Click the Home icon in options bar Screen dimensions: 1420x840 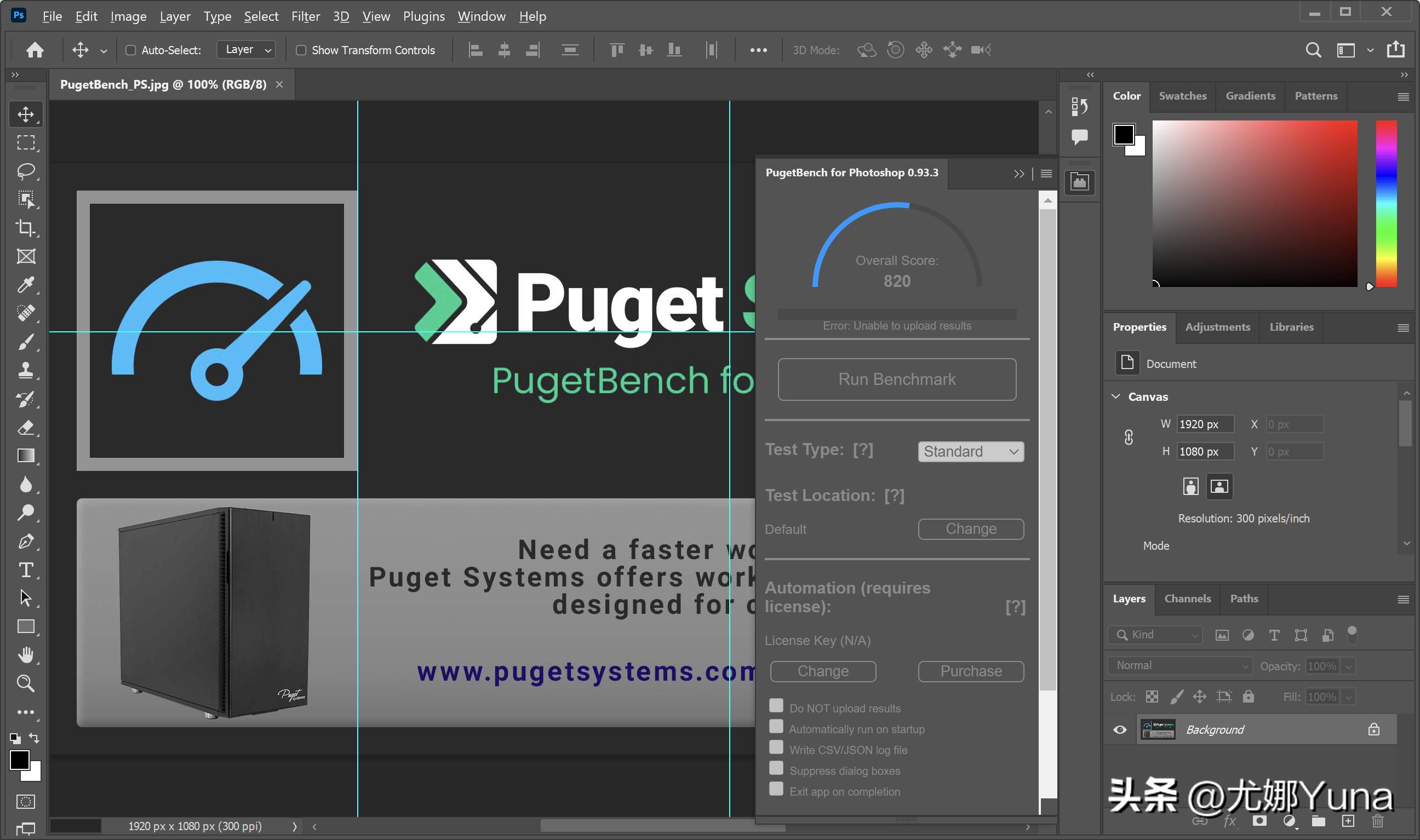pyautogui.click(x=35, y=50)
